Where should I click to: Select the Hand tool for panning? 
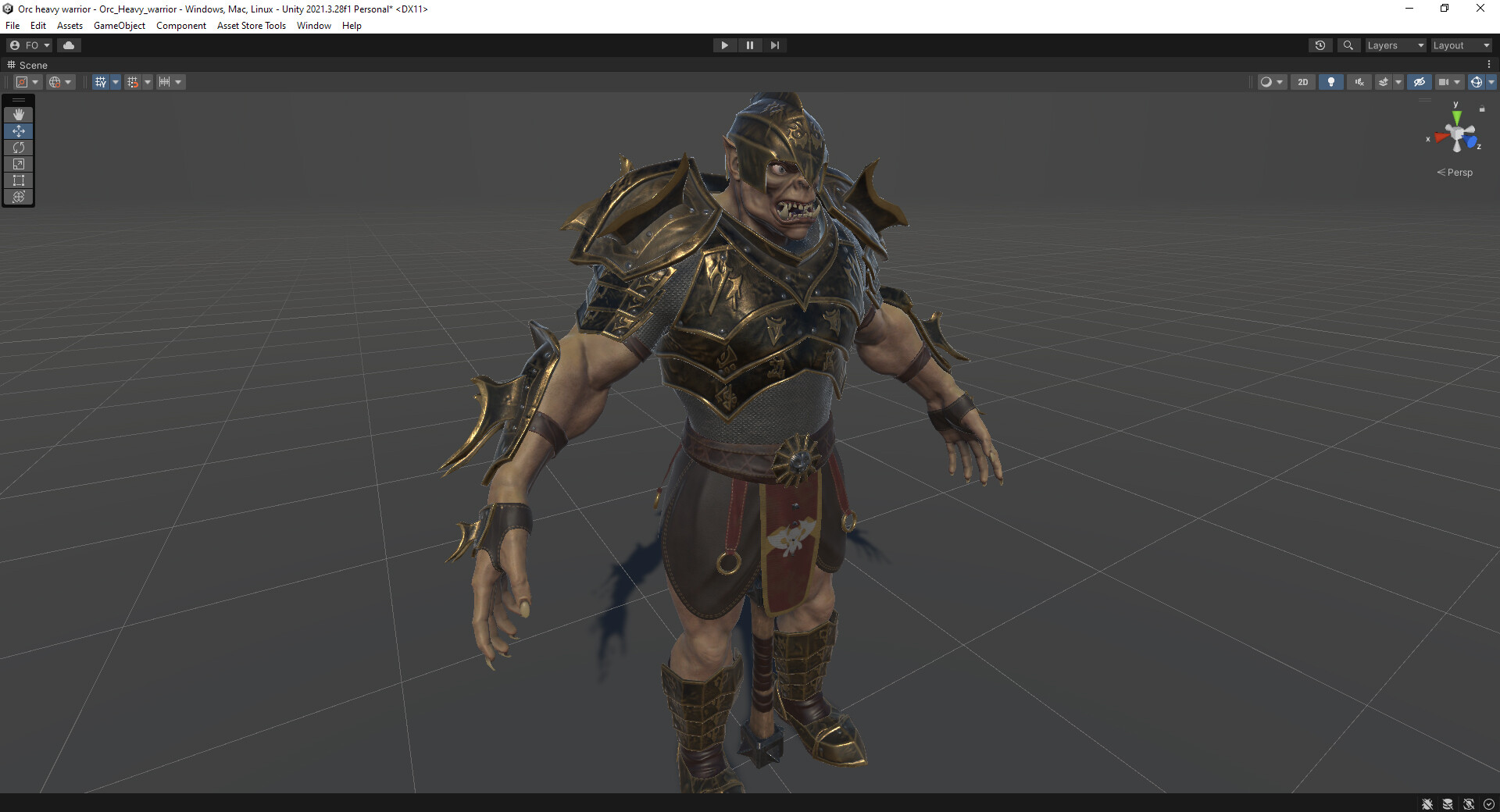tap(19, 115)
